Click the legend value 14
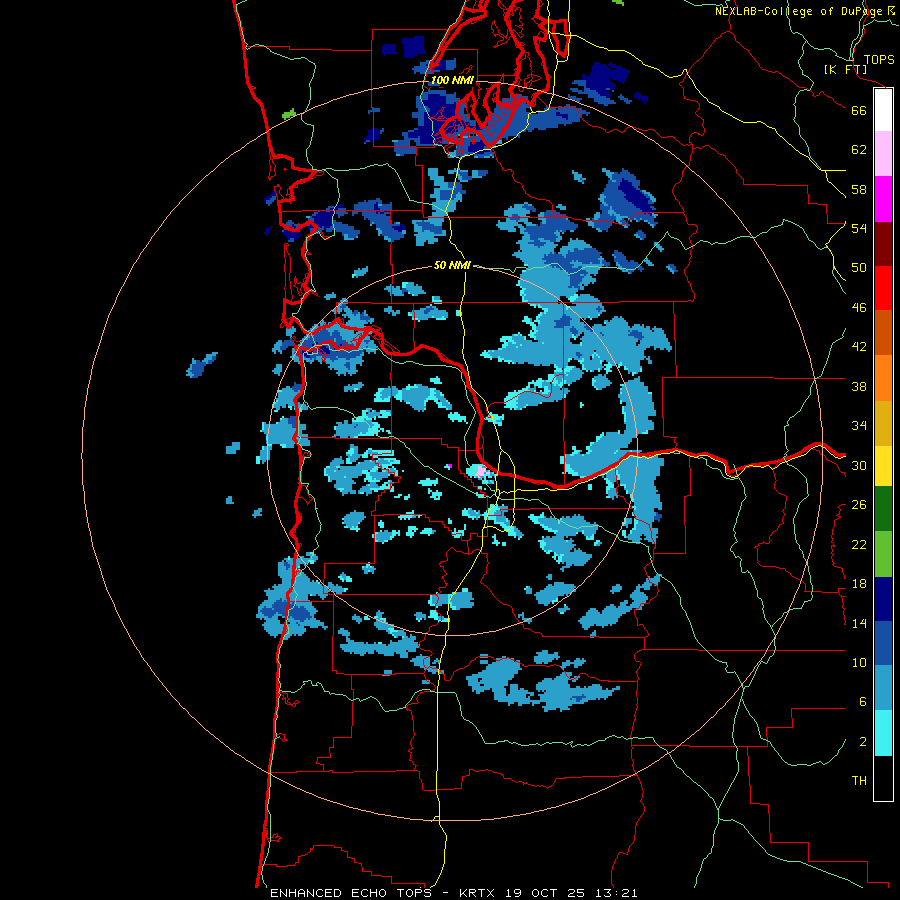Image resolution: width=900 pixels, height=900 pixels. coord(859,623)
